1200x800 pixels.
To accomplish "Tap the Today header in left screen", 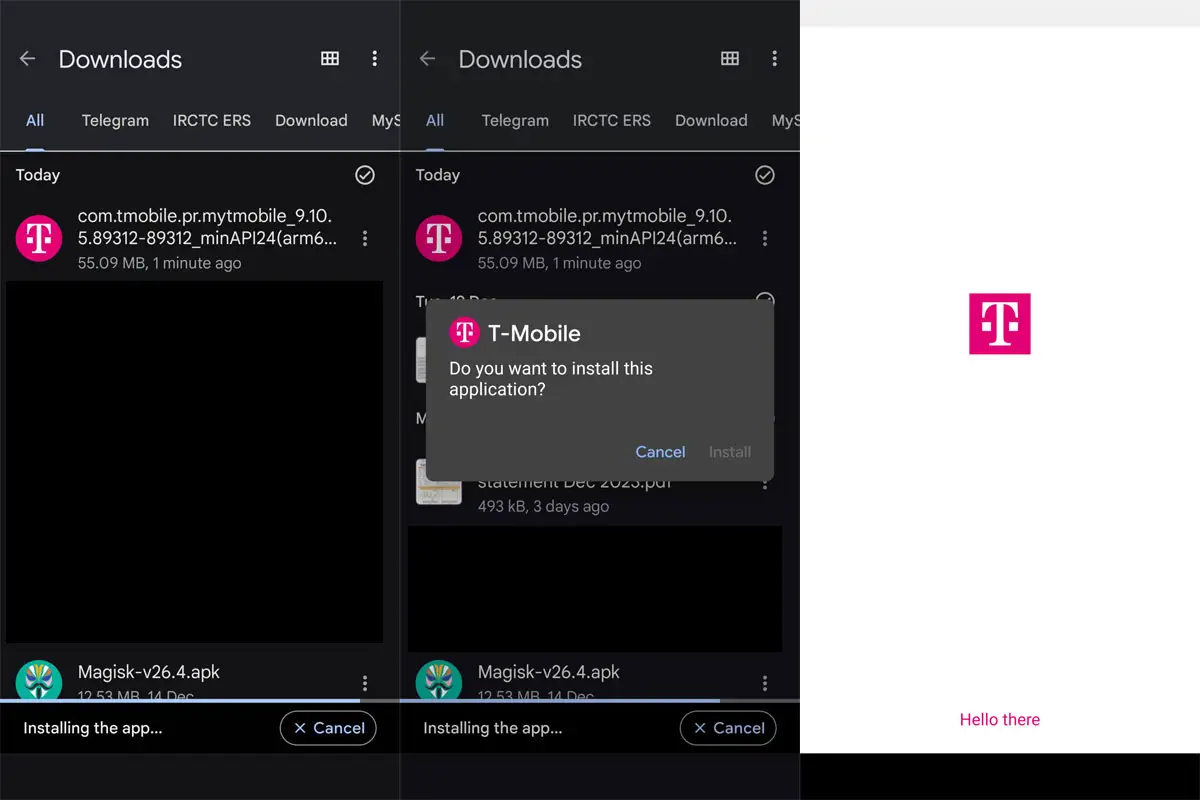I will coord(38,175).
